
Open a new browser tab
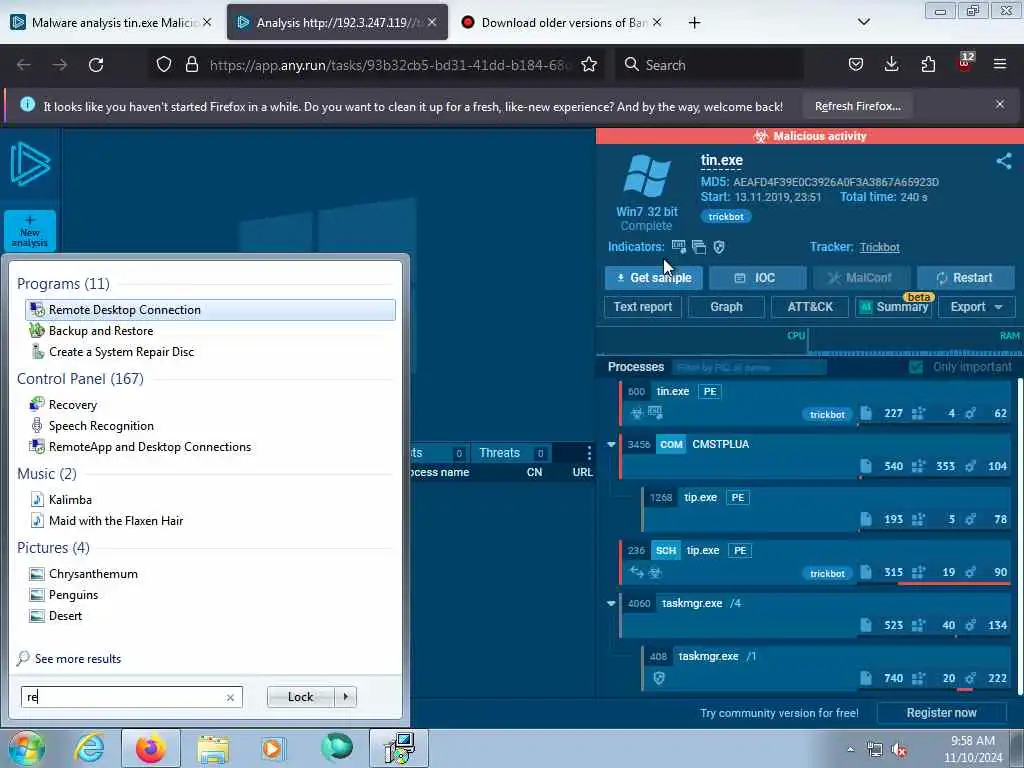[694, 23]
